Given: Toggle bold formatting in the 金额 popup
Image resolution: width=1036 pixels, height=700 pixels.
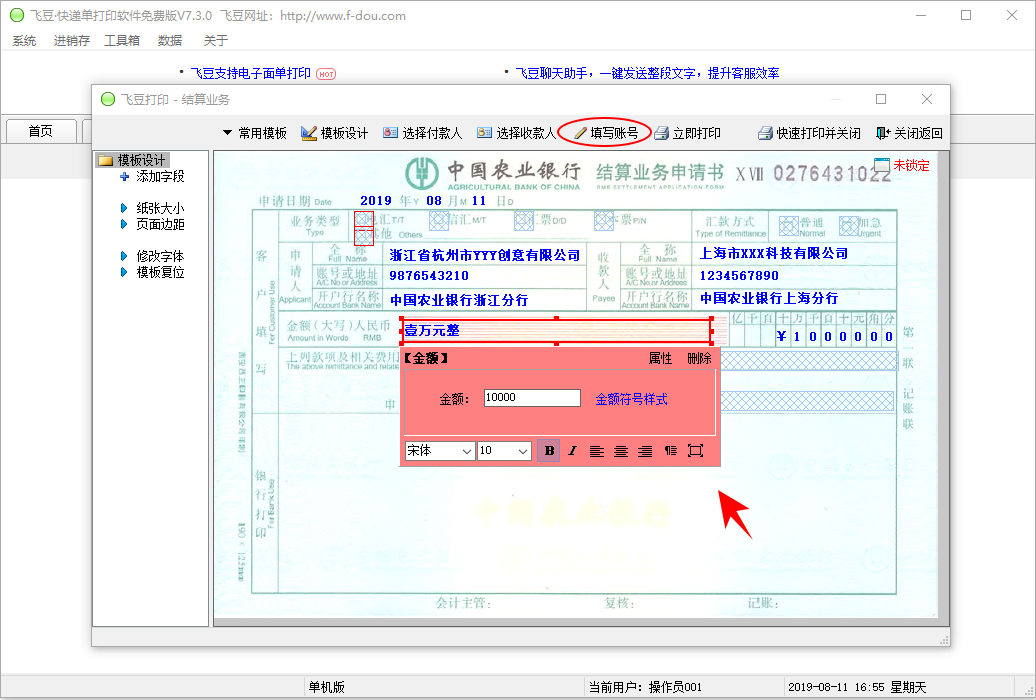Looking at the screenshot, I should [x=549, y=451].
